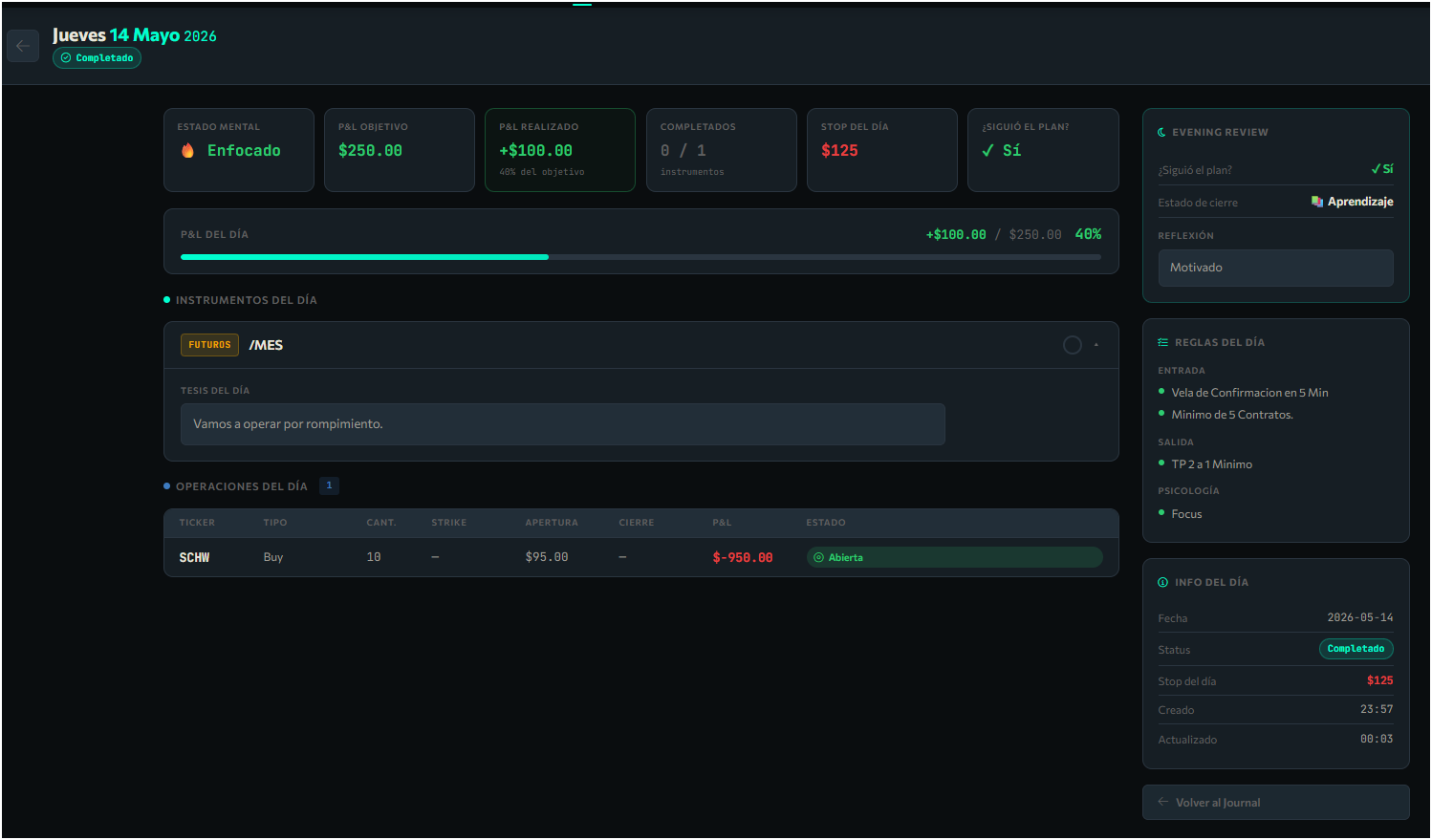This screenshot has width=1432, height=840.
Task: Click the P&L Objetivo $250.00 value
Action: [x=370, y=151]
